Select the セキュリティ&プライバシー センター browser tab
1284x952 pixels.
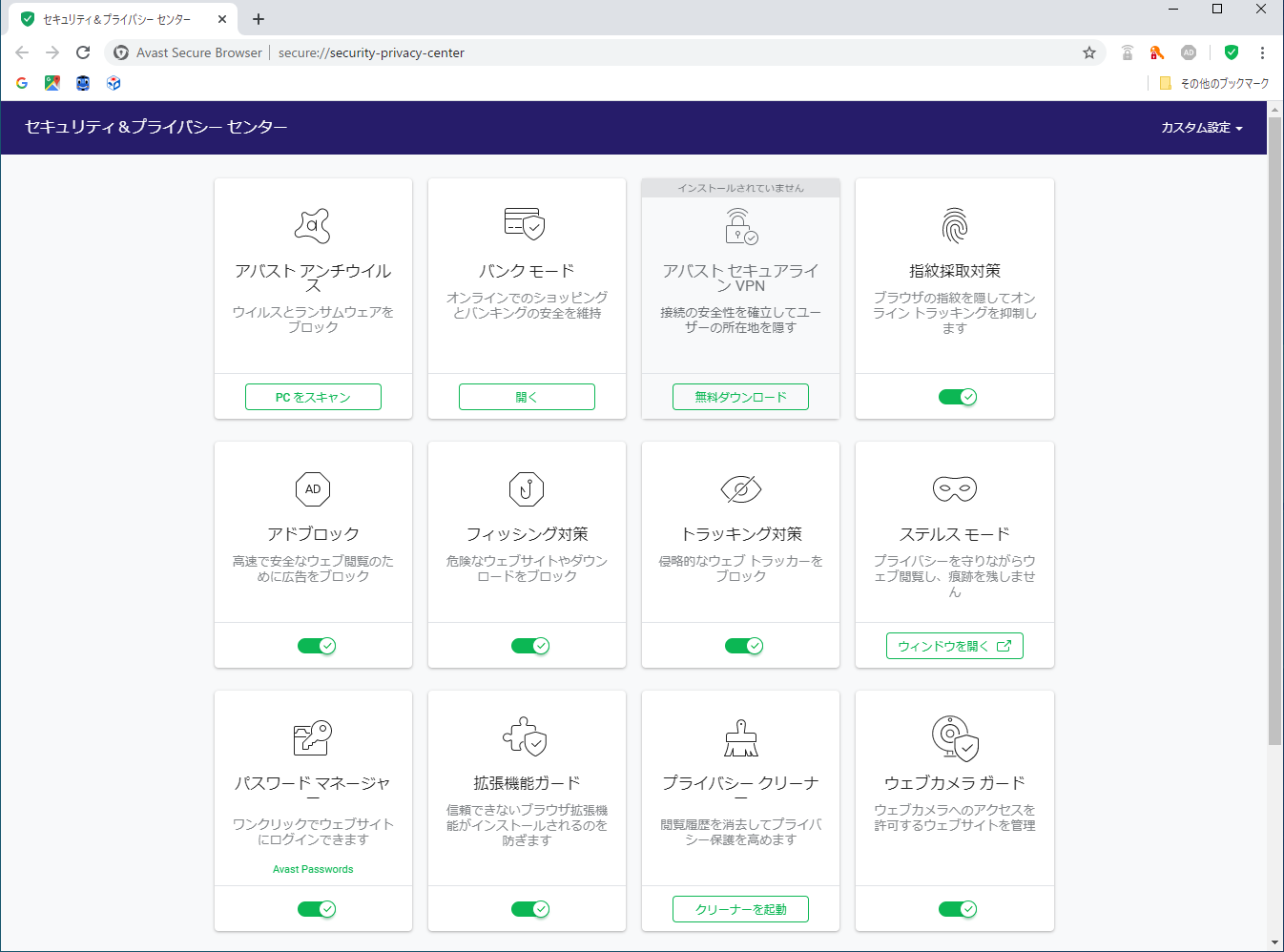point(123,19)
